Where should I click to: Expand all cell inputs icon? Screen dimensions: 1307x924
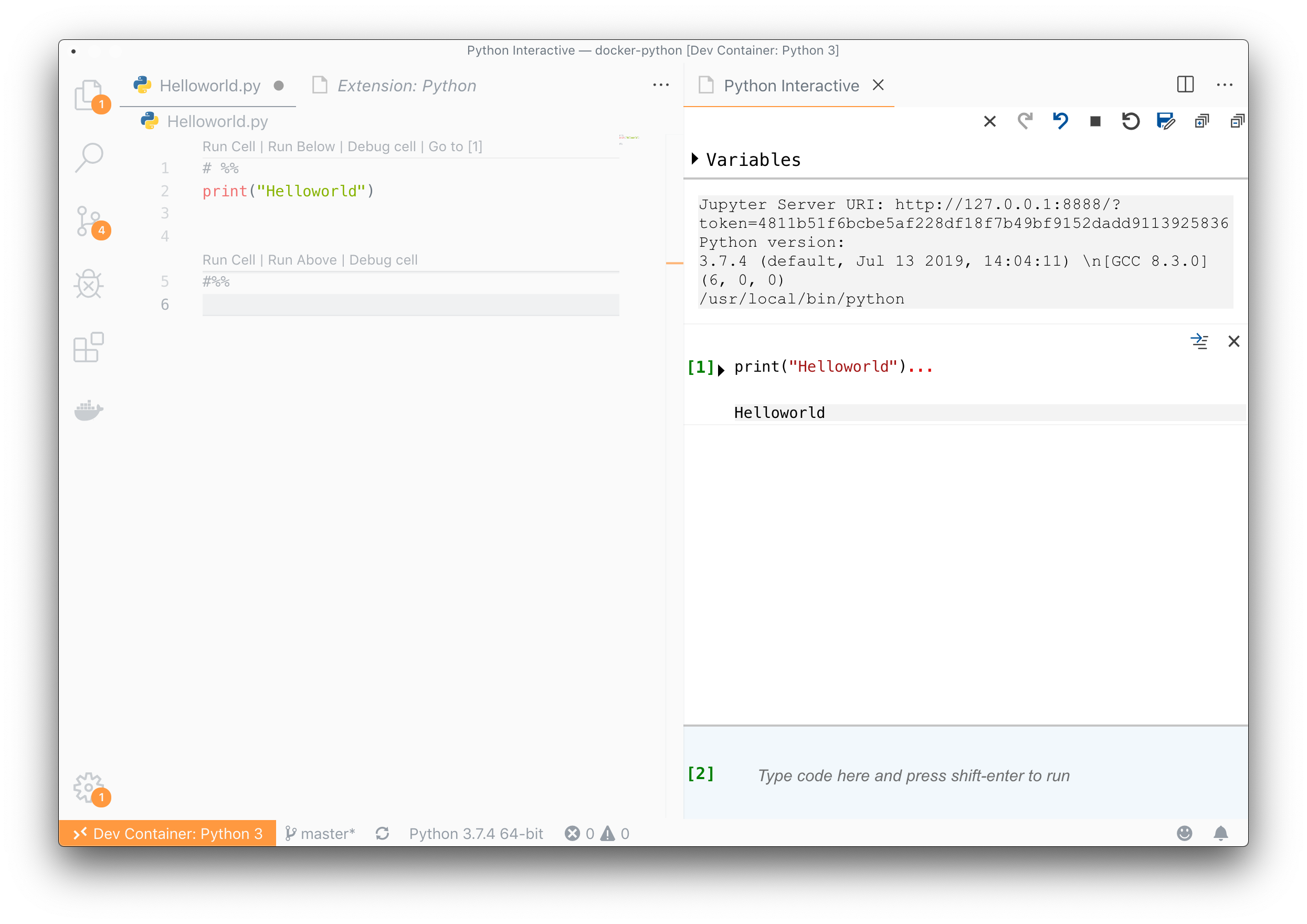click(1201, 121)
